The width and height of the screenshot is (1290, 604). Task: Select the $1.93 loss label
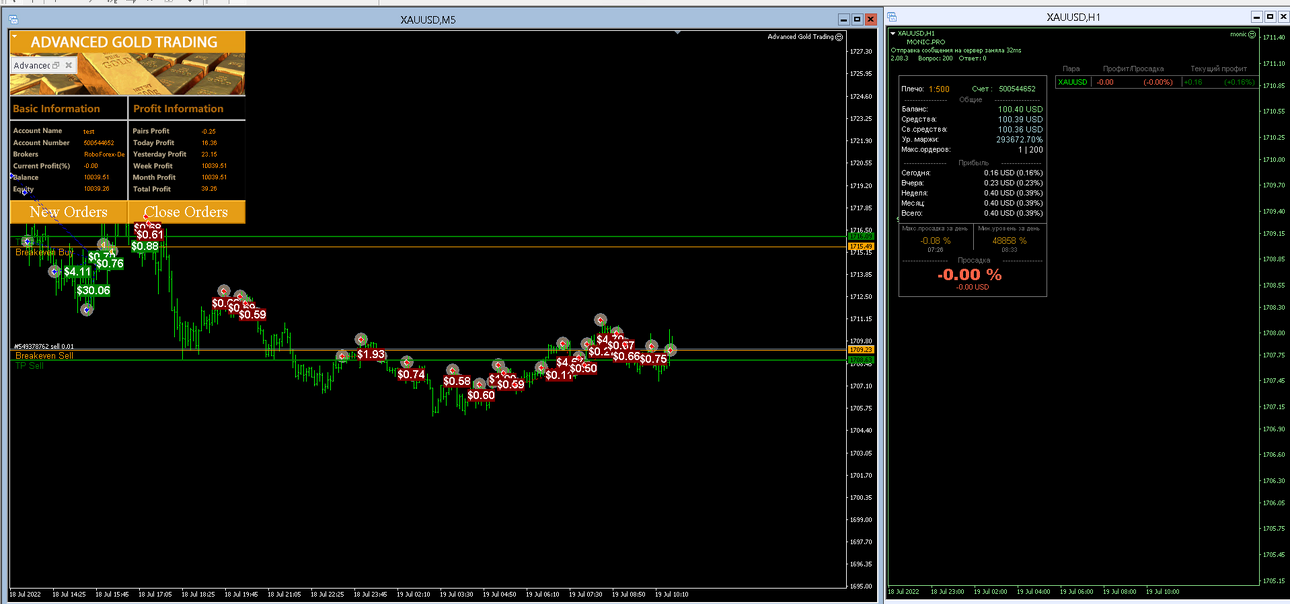tap(371, 355)
